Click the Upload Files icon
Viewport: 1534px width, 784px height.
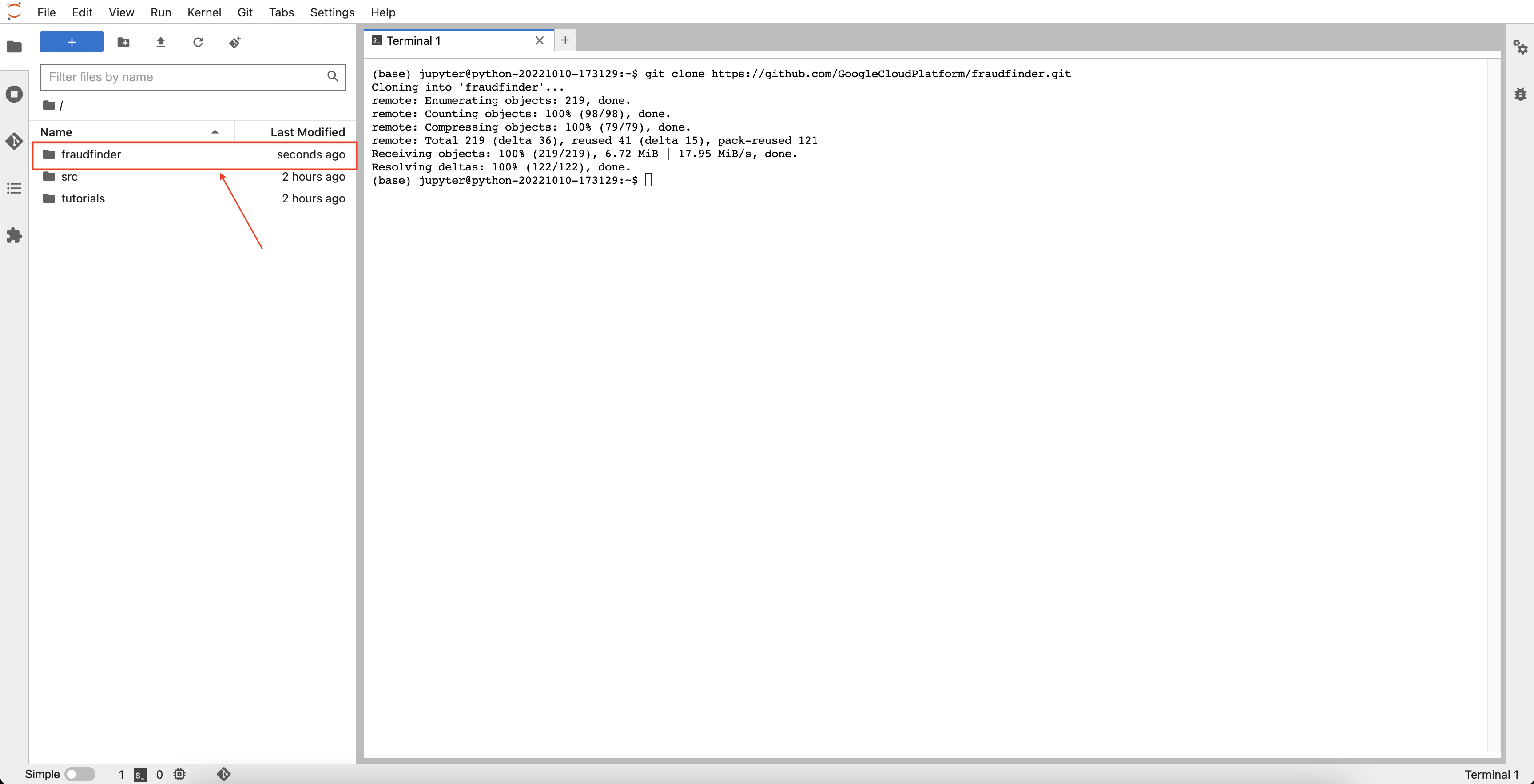point(161,42)
